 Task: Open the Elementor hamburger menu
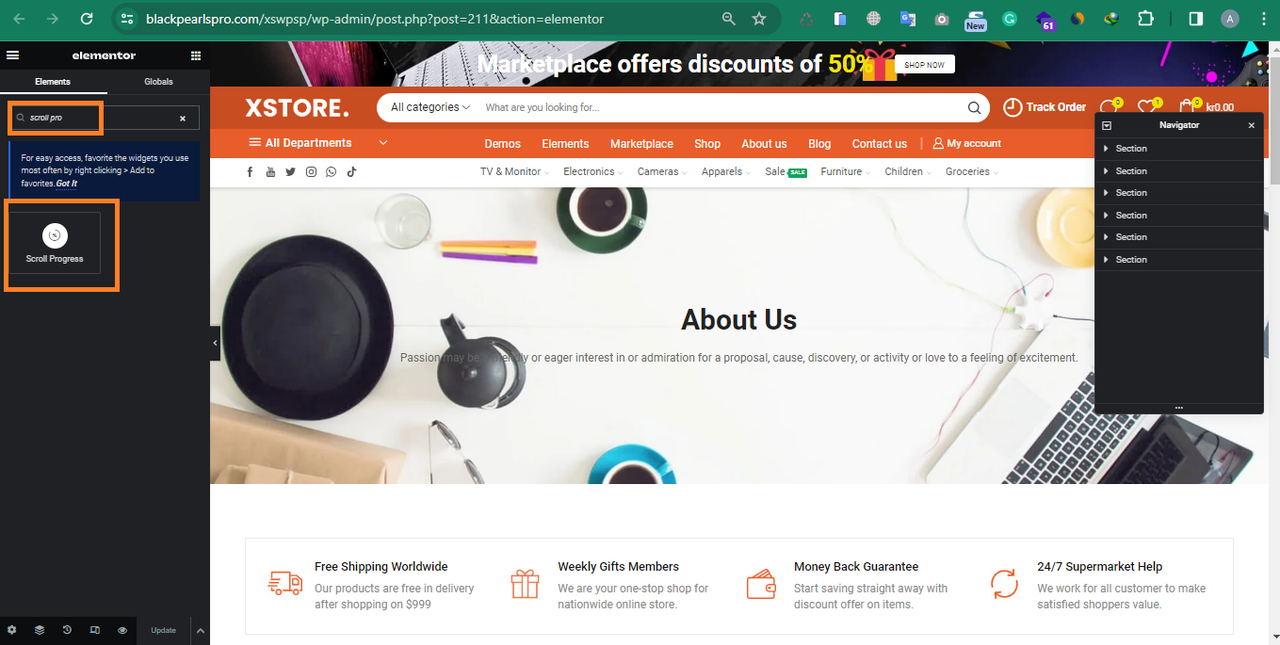[12, 56]
